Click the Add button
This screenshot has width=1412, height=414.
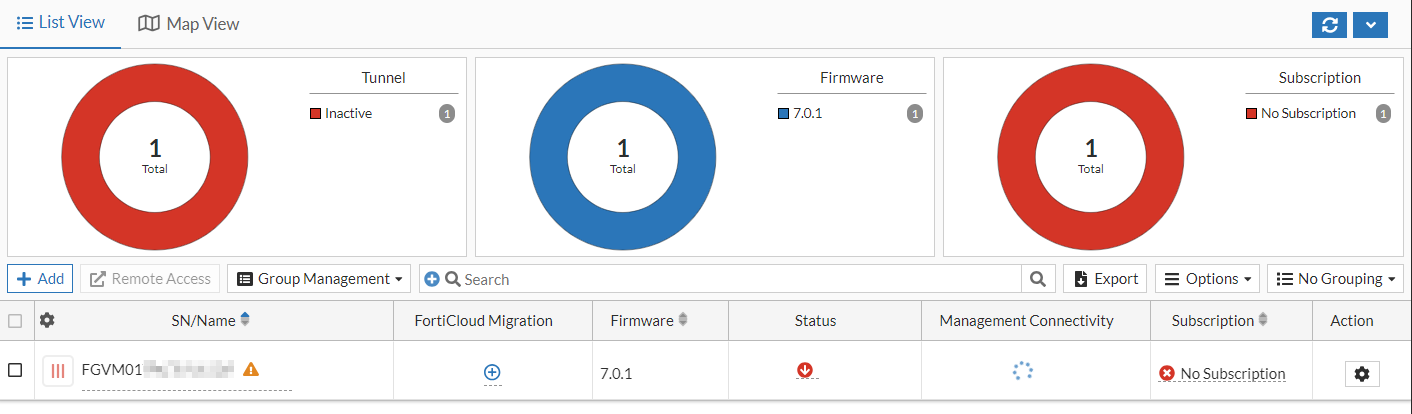click(40, 279)
